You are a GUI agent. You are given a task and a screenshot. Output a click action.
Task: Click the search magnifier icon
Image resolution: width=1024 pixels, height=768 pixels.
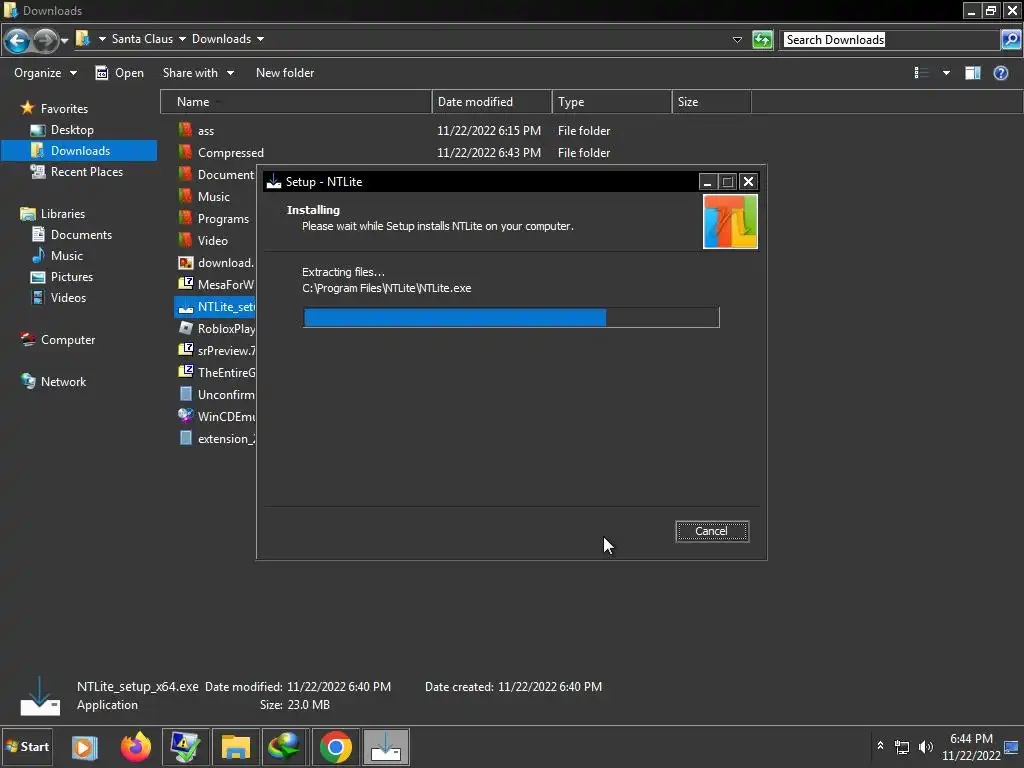(1010, 40)
